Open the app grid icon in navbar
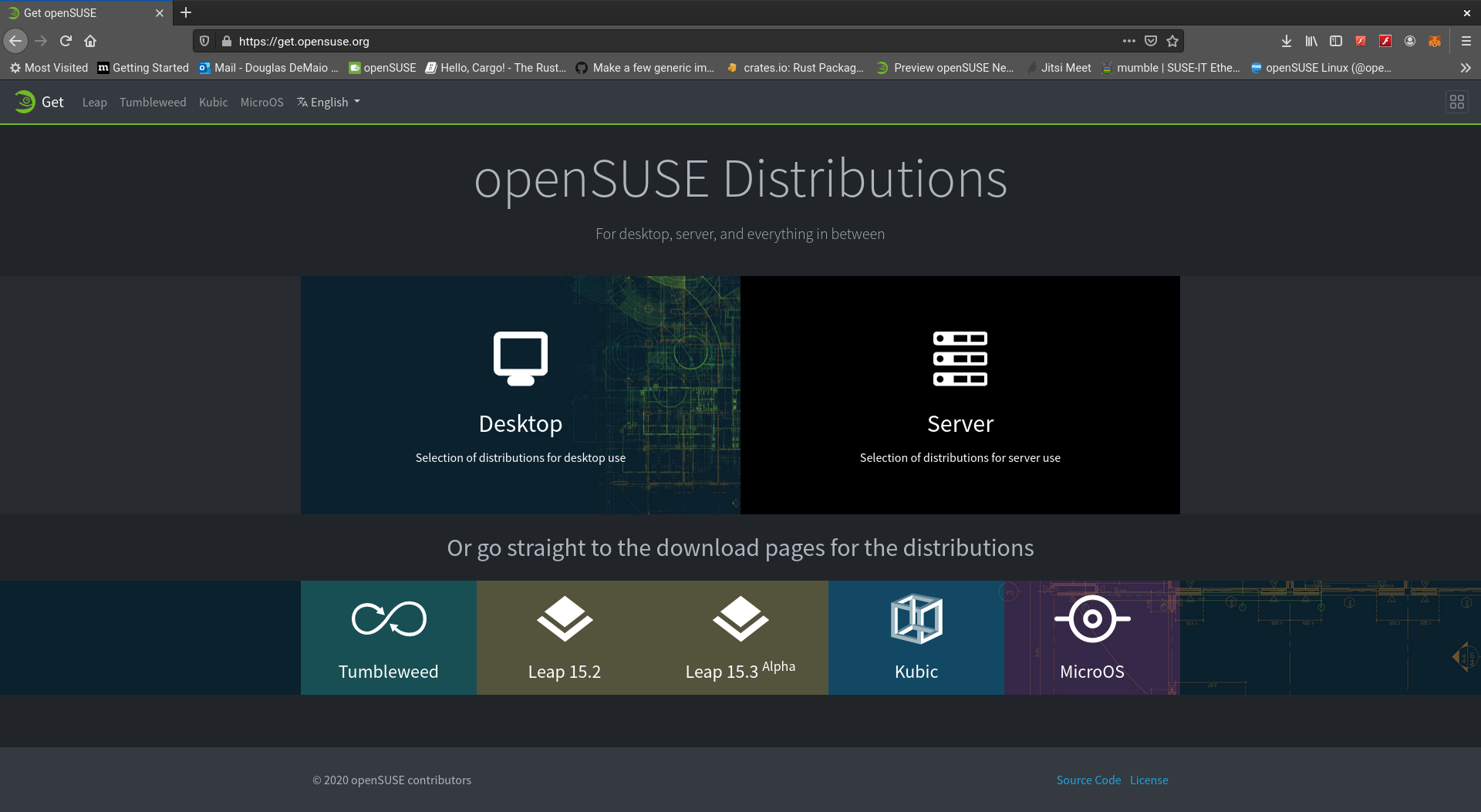This screenshot has width=1481, height=812. pos(1456,102)
